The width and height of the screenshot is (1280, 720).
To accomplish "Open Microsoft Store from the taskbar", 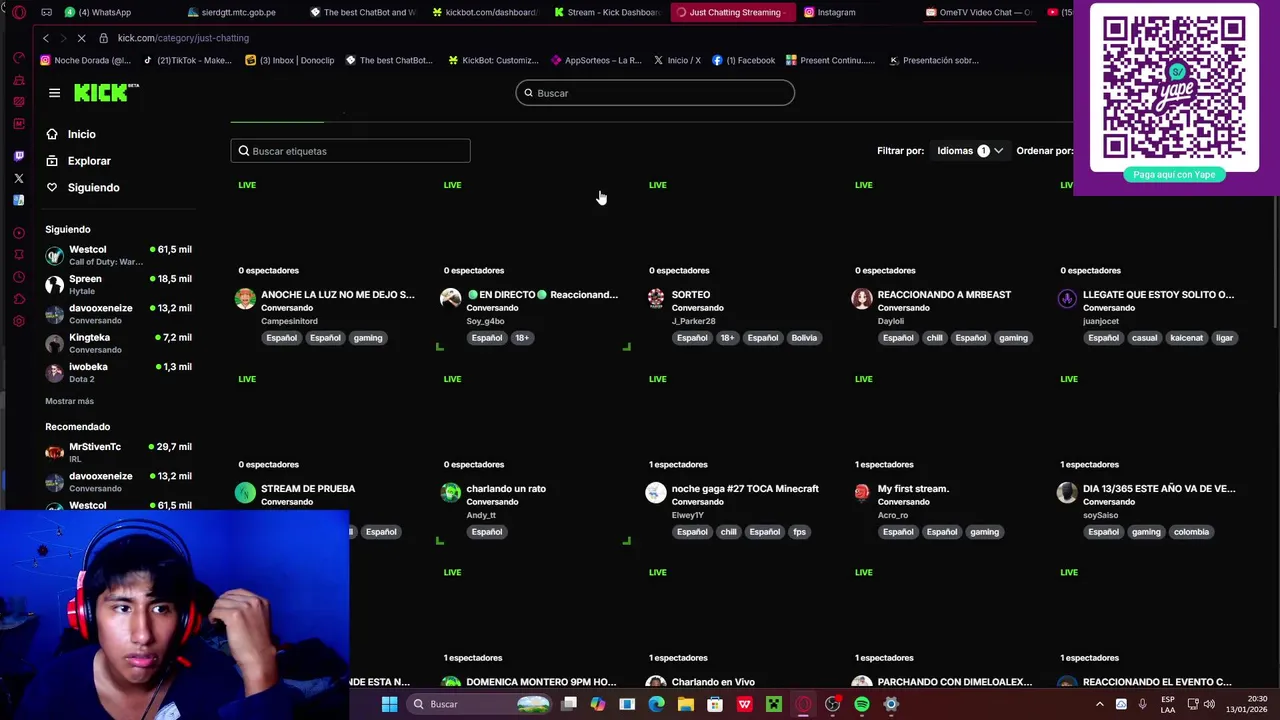I will (x=715, y=704).
